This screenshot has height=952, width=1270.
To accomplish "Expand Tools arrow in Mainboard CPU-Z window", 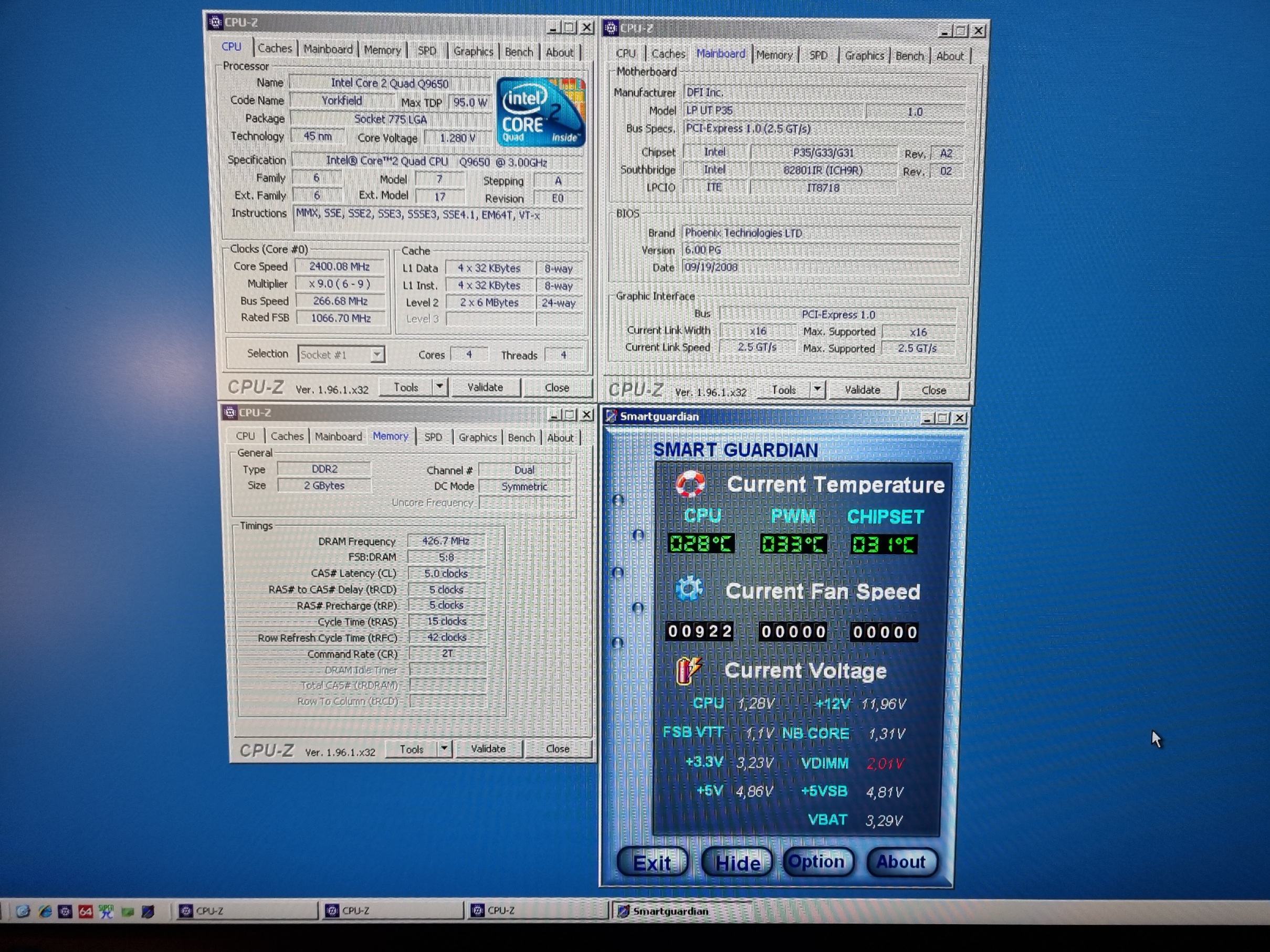I will pyautogui.click(x=817, y=389).
